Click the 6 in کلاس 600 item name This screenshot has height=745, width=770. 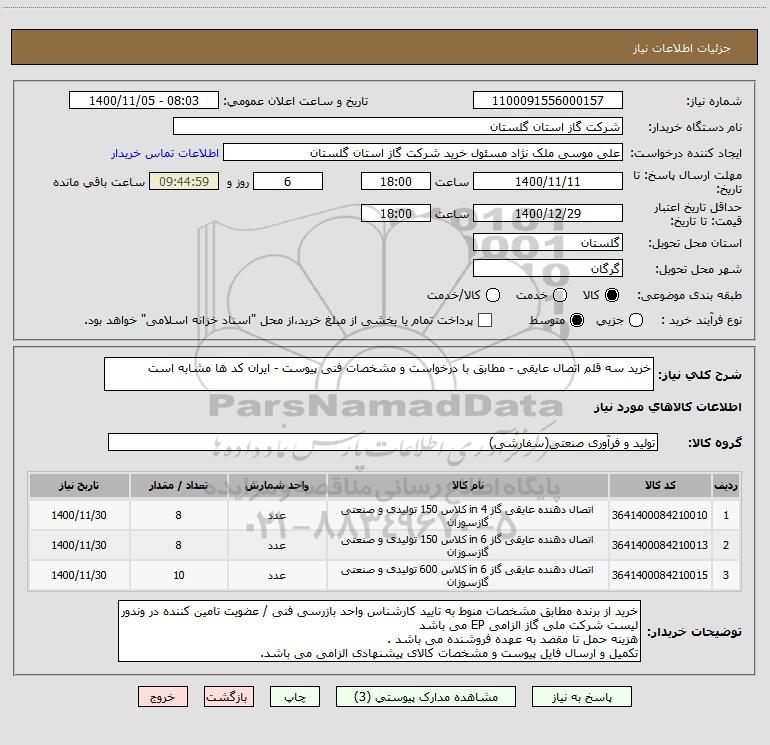tap(468, 576)
